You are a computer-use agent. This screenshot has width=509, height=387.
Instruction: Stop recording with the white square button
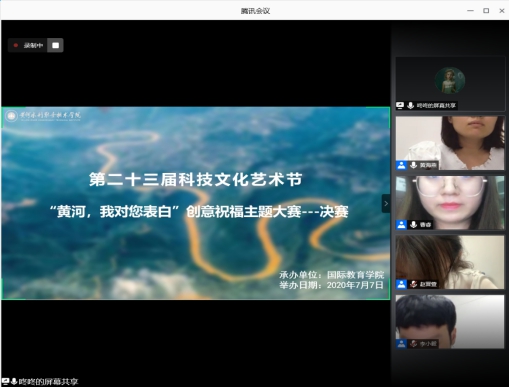[x=55, y=45]
